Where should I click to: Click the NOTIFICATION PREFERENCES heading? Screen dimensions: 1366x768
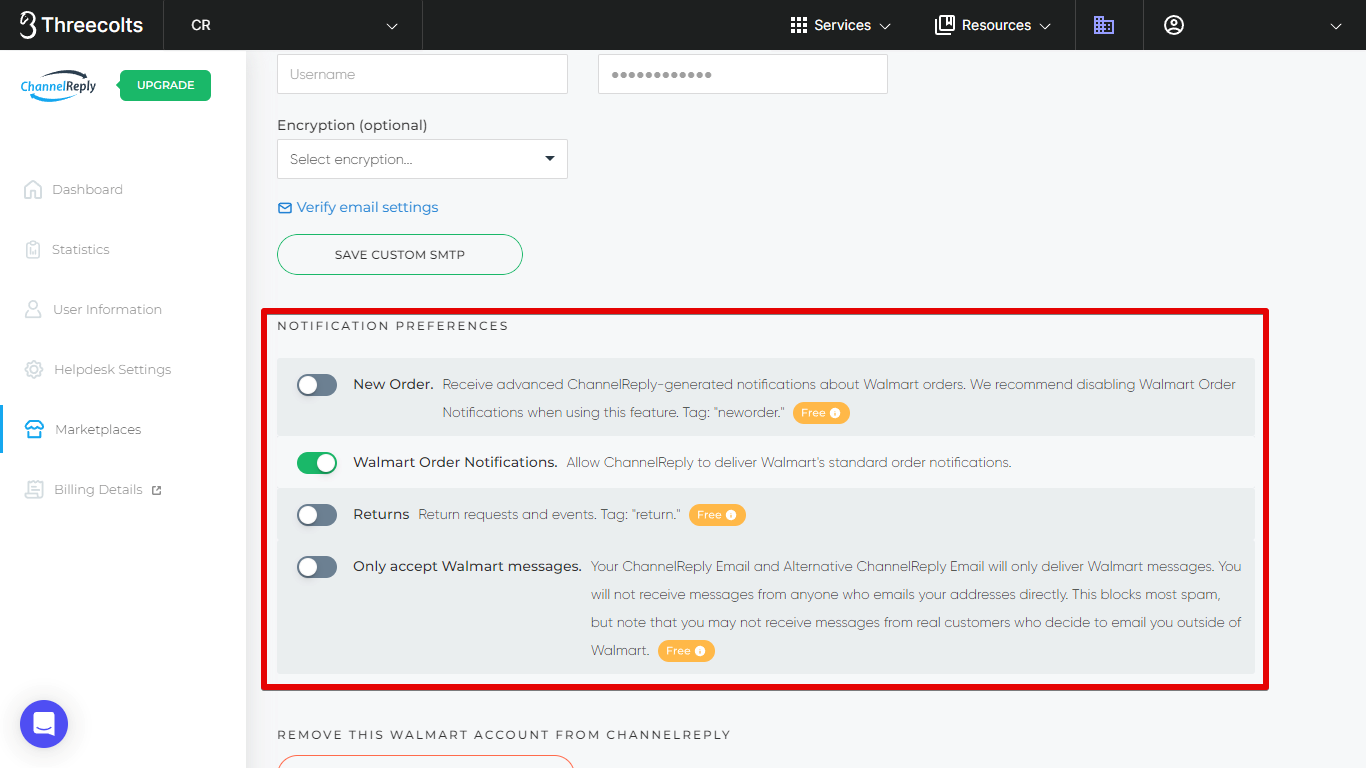point(393,326)
